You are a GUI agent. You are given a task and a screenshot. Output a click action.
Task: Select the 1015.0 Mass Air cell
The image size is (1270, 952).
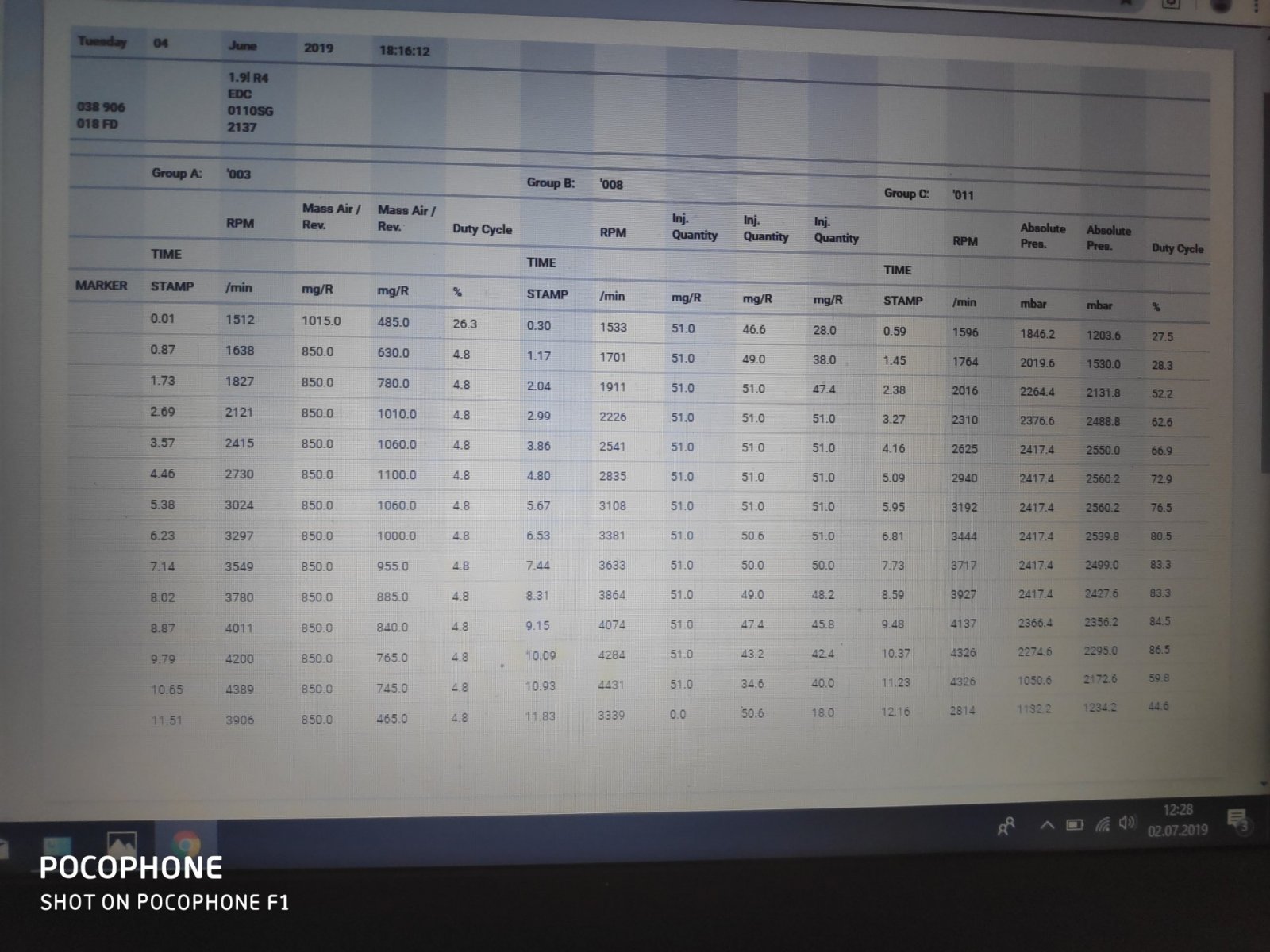pyautogui.click(x=321, y=321)
